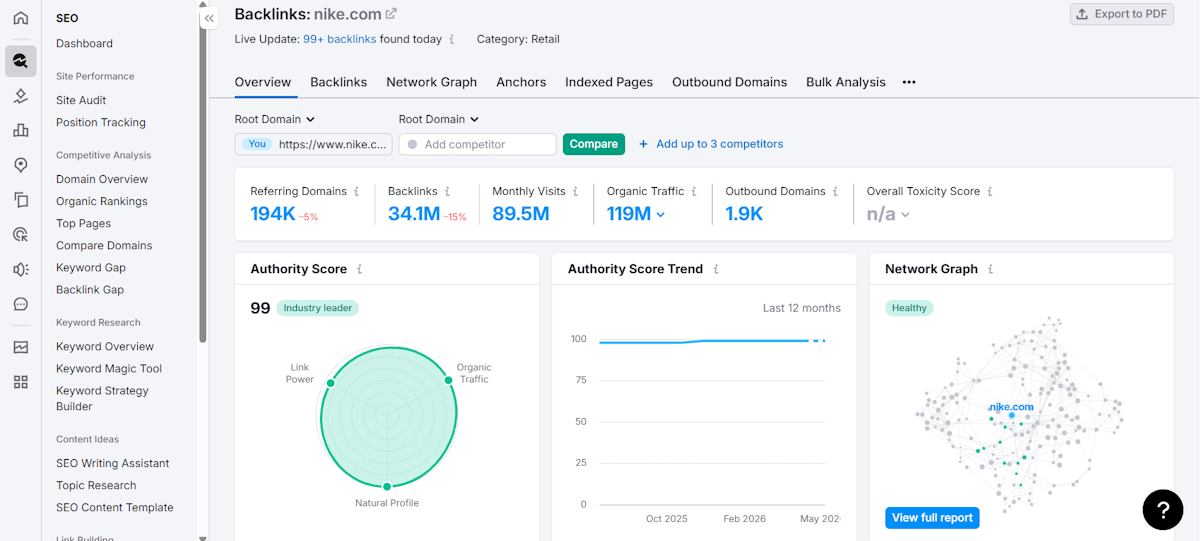Screen dimensions: 1200x541
Task: Collapse the sidebar with the double-chevron icon
Action: 209,18
